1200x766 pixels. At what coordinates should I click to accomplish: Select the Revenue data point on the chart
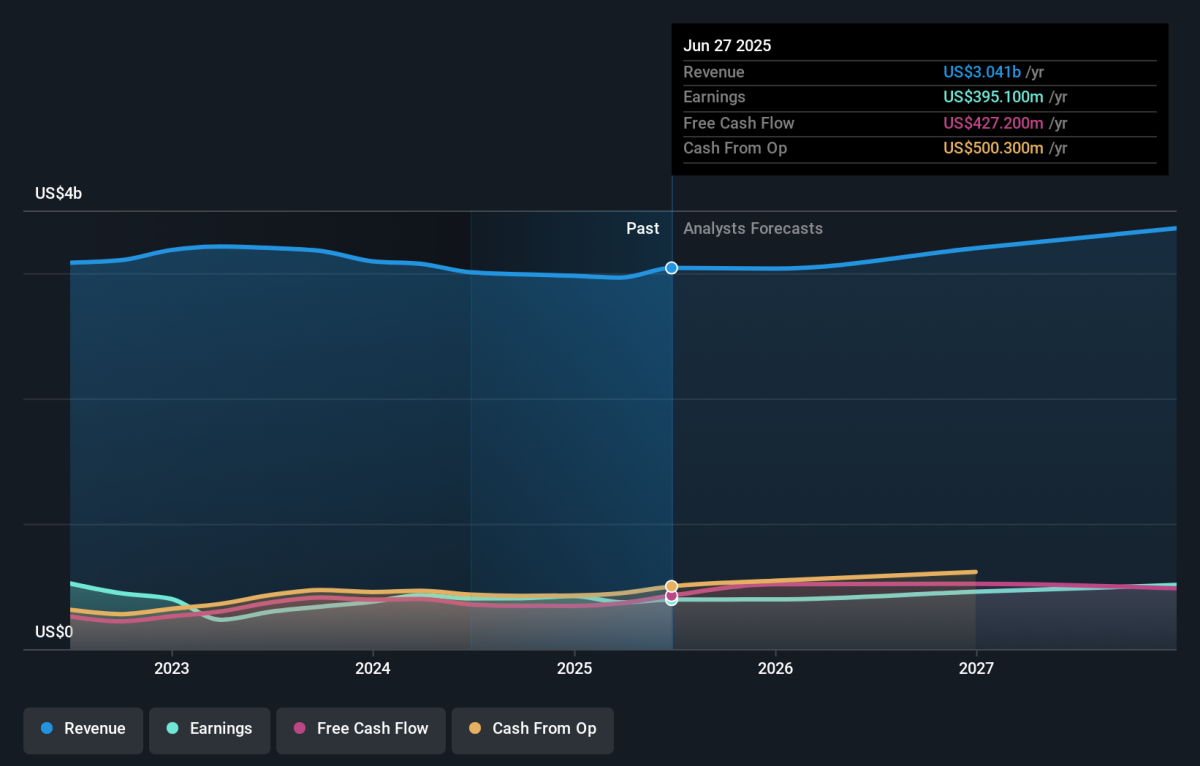tap(672, 268)
